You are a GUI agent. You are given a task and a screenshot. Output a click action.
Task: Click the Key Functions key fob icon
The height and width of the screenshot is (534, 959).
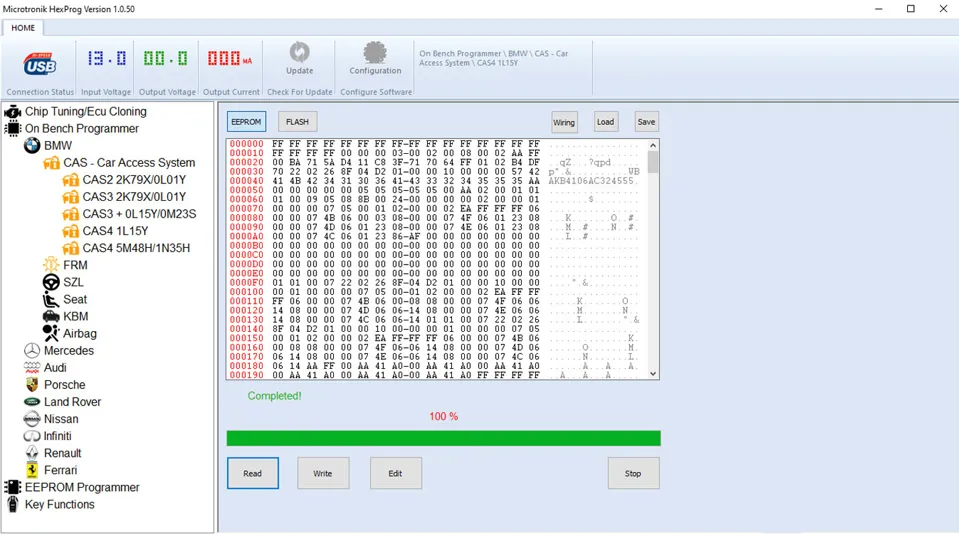pos(12,504)
